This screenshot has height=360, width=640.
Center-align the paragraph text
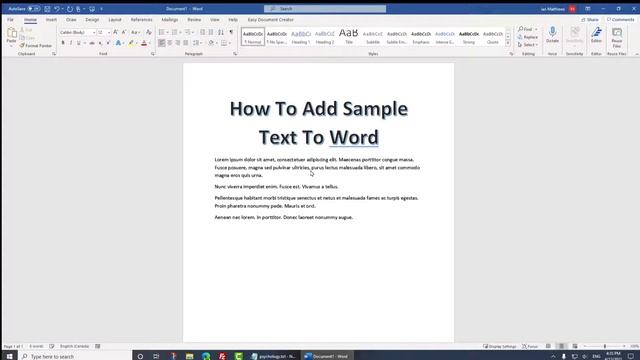[x=170, y=43]
